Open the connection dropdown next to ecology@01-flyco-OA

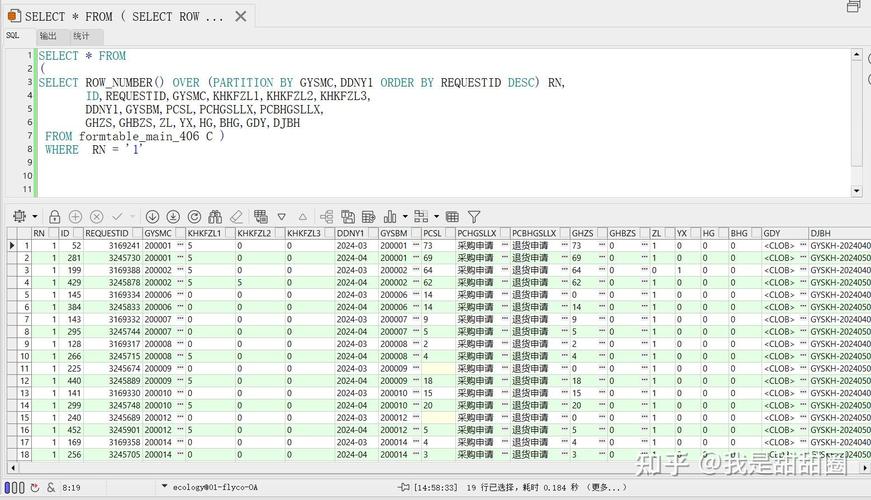(164, 486)
